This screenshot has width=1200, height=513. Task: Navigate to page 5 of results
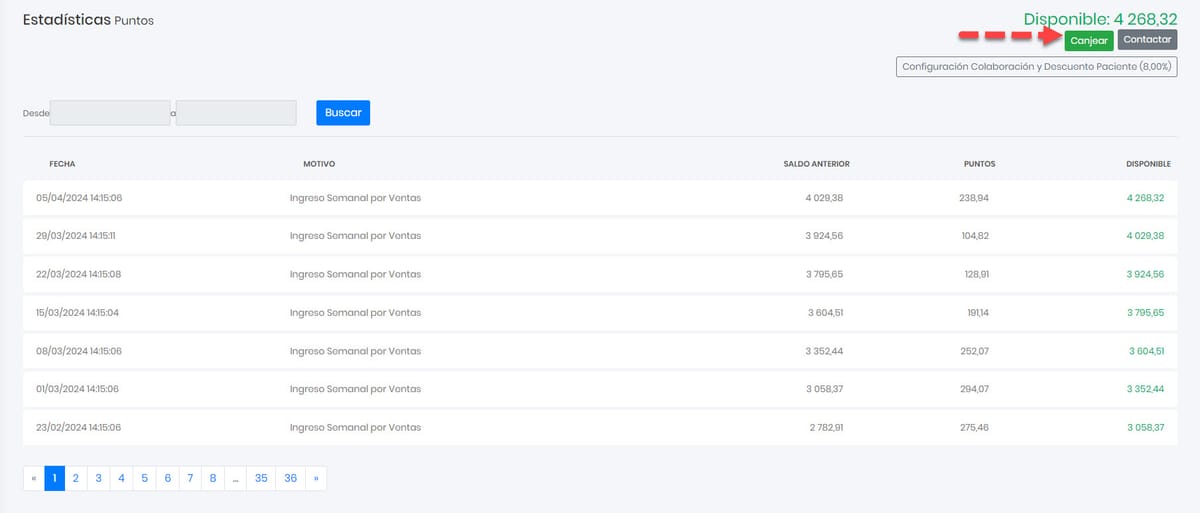(144, 479)
